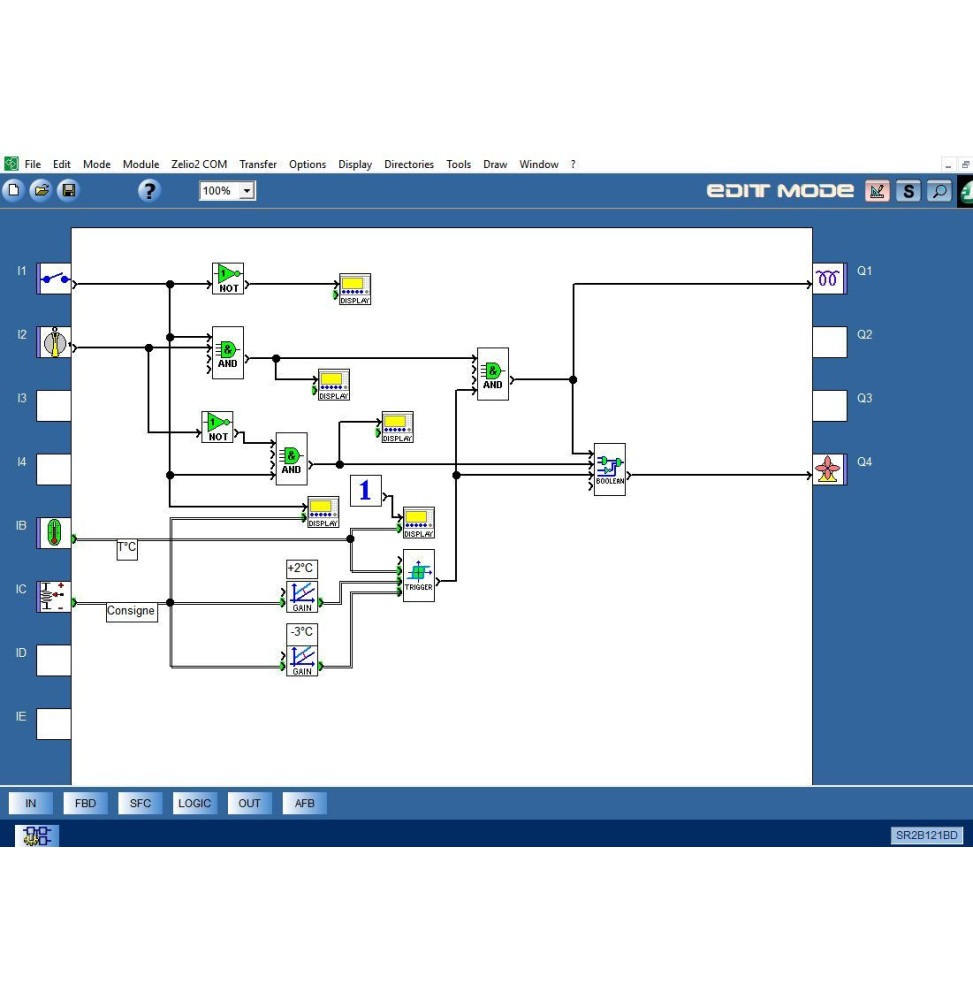The image size is (973, 1000).
Task: Select the FBD function tab
Action: (86, 803)
